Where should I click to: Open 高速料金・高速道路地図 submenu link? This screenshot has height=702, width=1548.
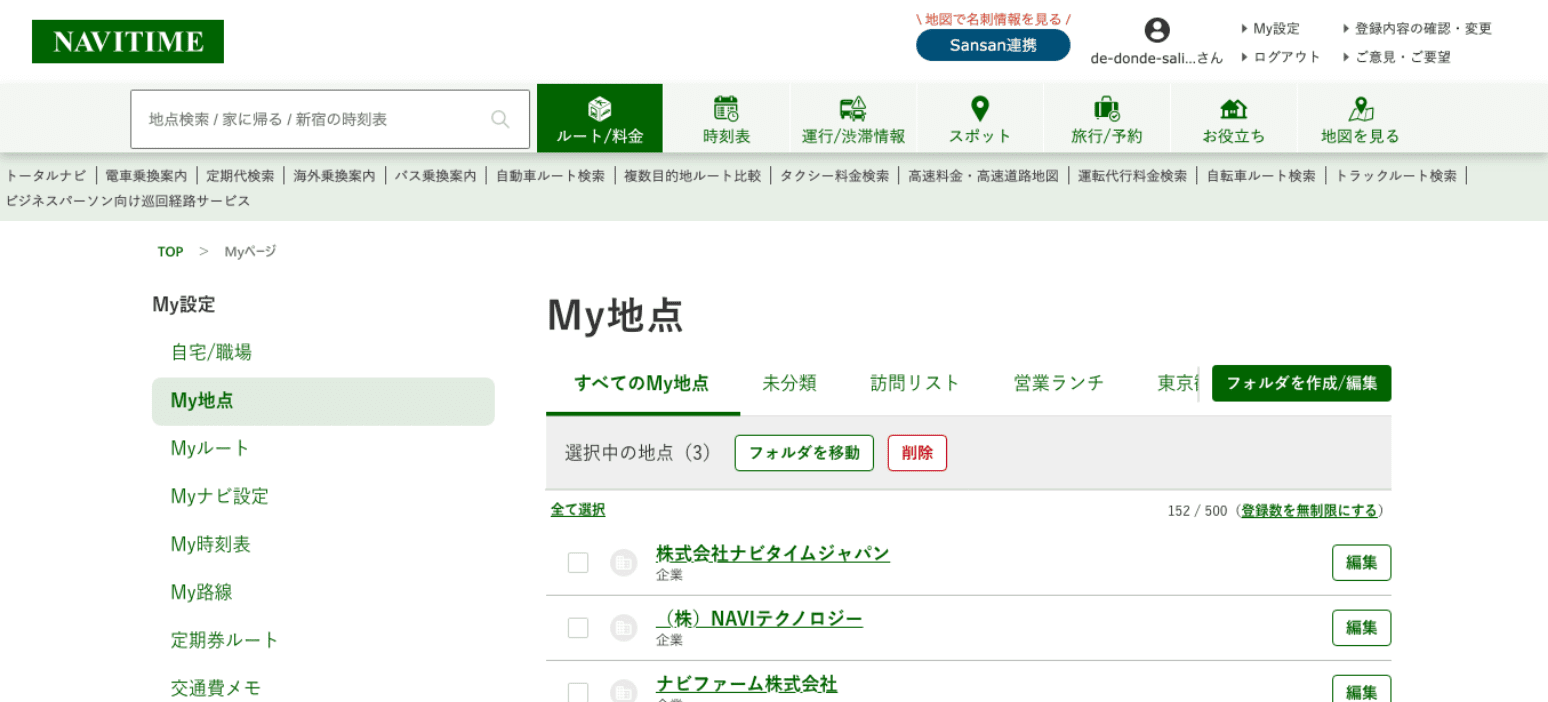(x=983, y=176)
